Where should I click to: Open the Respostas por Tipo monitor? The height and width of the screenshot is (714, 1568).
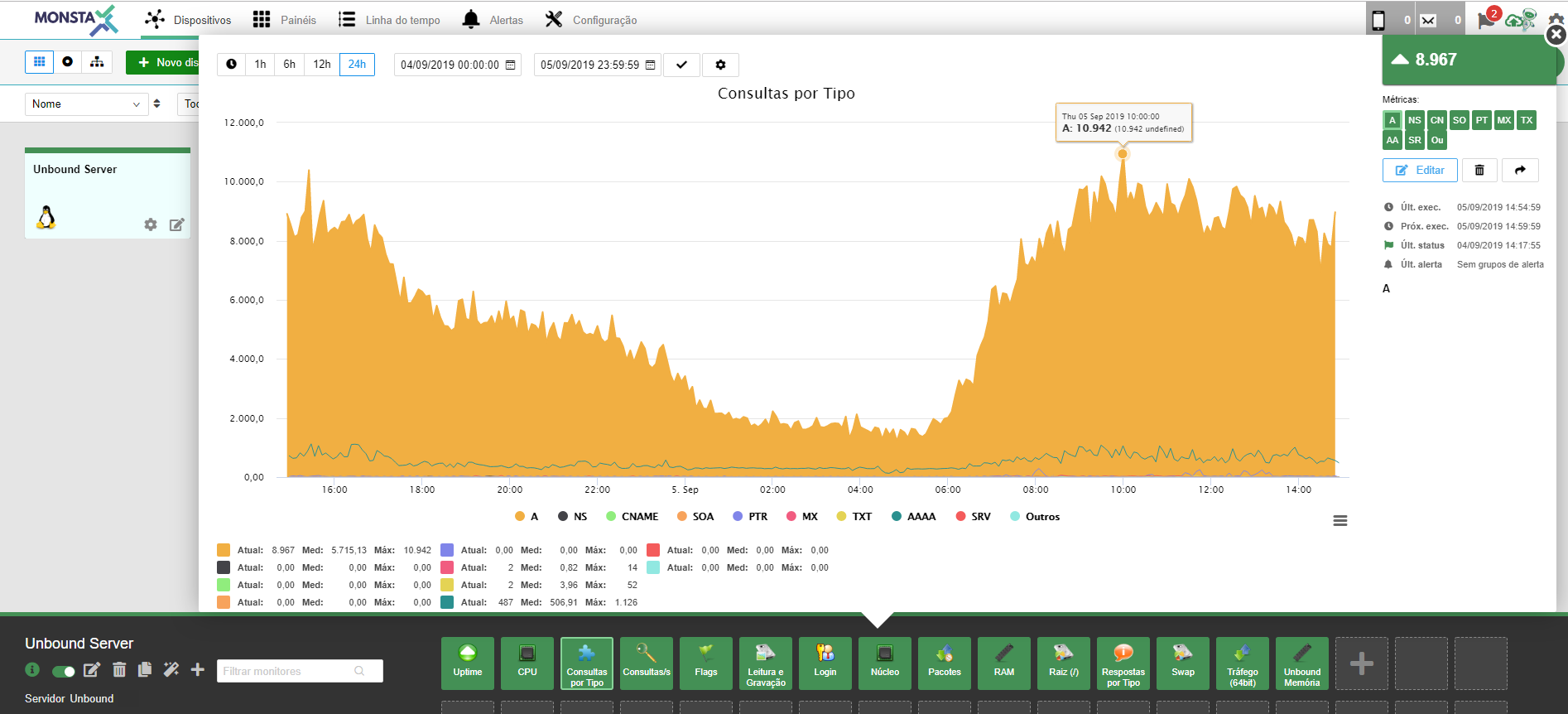tap(1123, 663)
